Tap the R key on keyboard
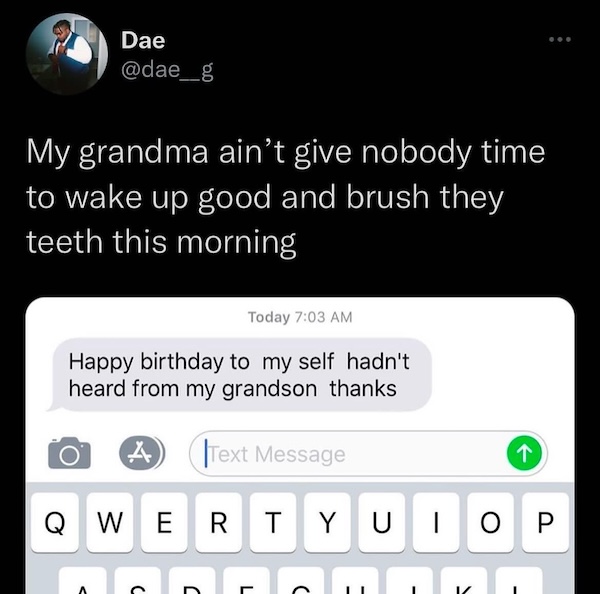Screen dimensions: 600x594 [x=218, y=522]
